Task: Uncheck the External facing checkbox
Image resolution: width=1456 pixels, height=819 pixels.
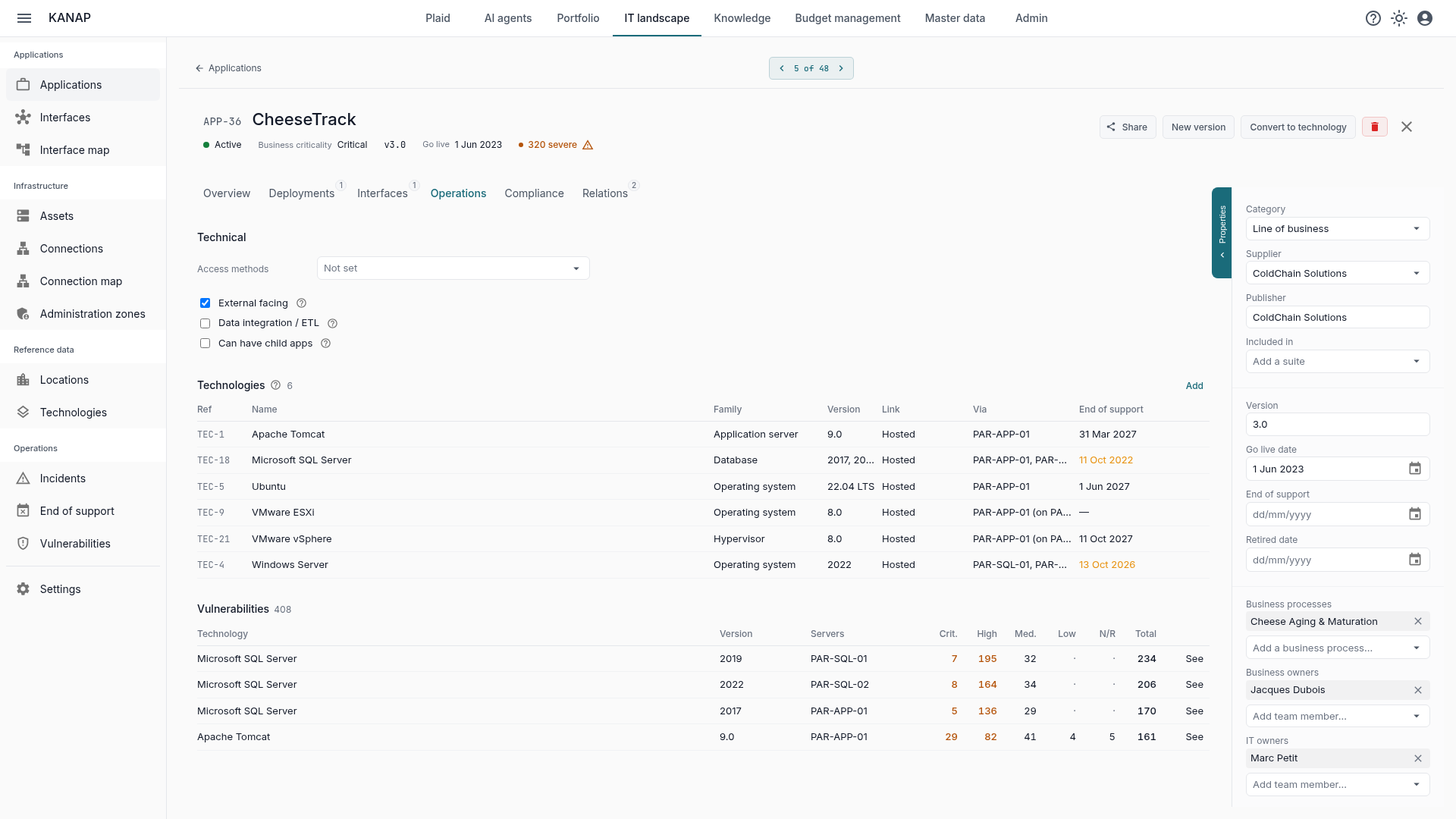Action: click(x=205, y=303)
